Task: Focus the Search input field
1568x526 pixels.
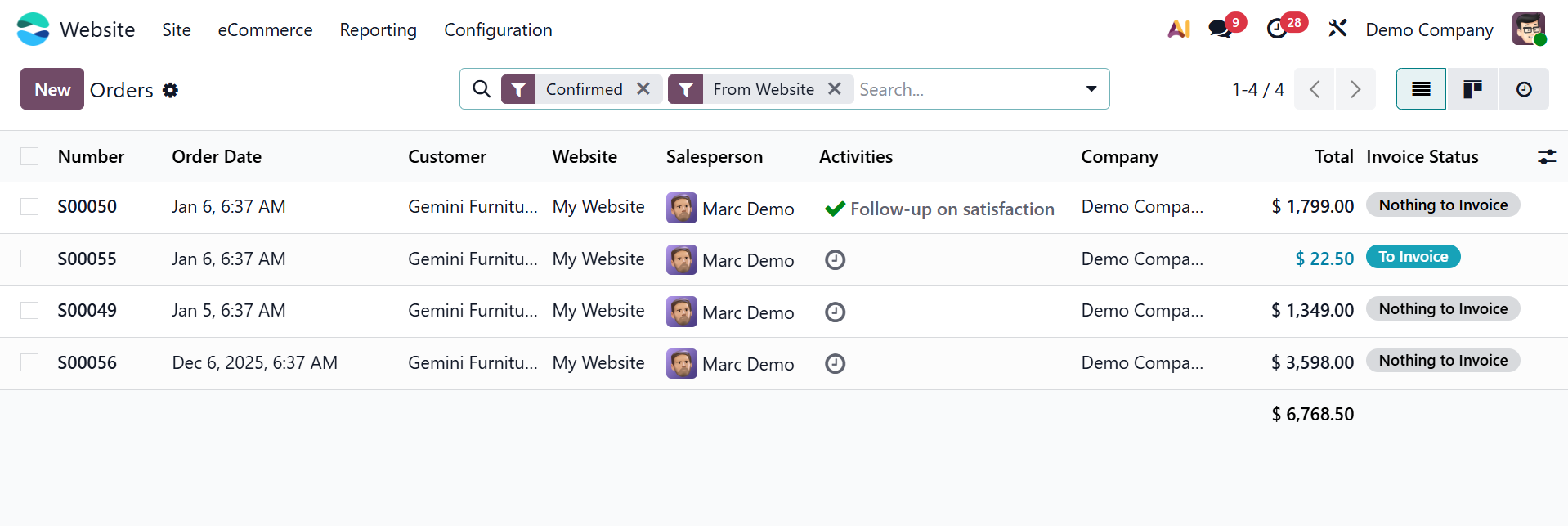Action: coord(961,89)
